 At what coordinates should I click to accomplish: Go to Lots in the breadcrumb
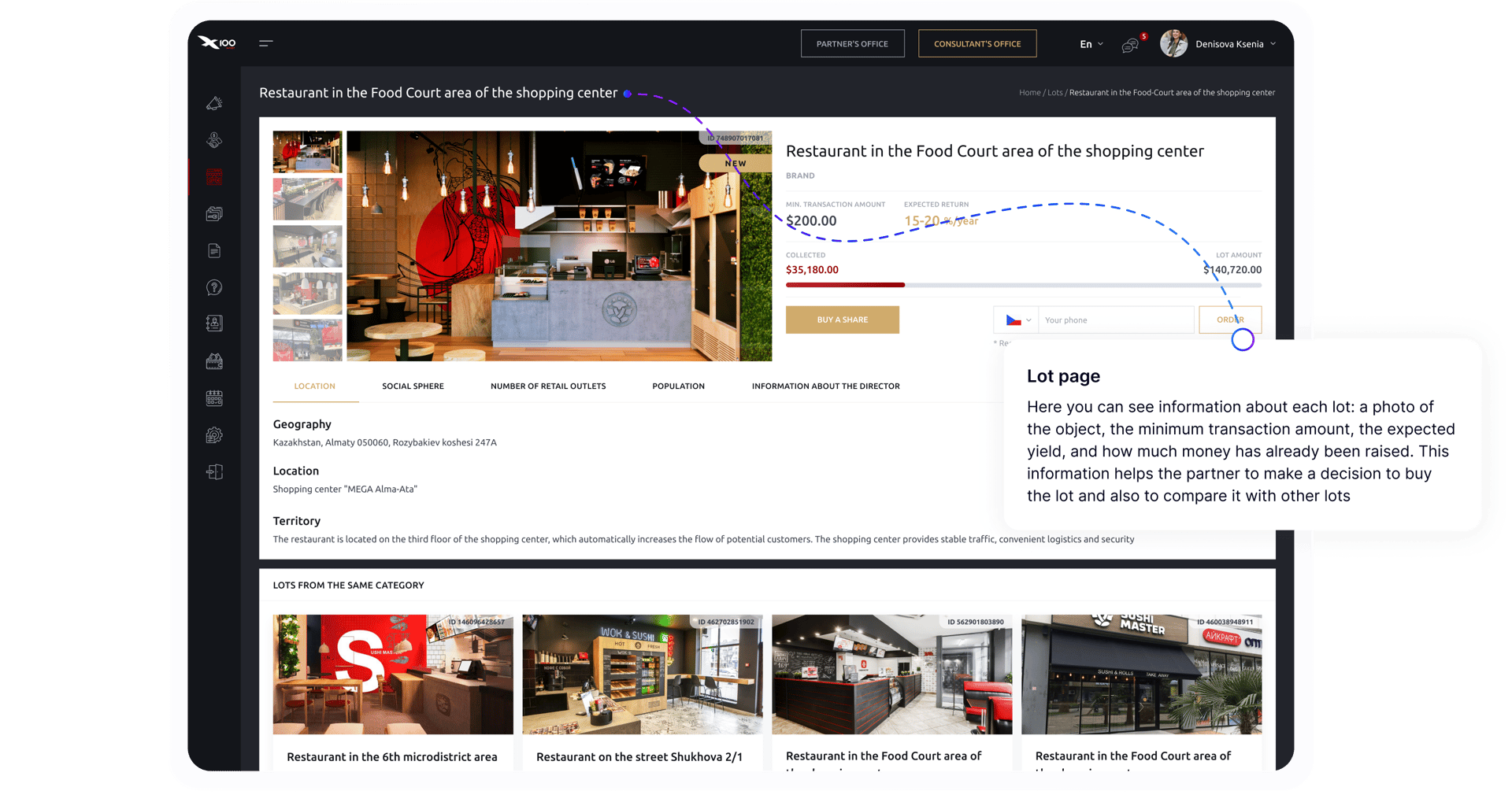(x=1055, y=93)
